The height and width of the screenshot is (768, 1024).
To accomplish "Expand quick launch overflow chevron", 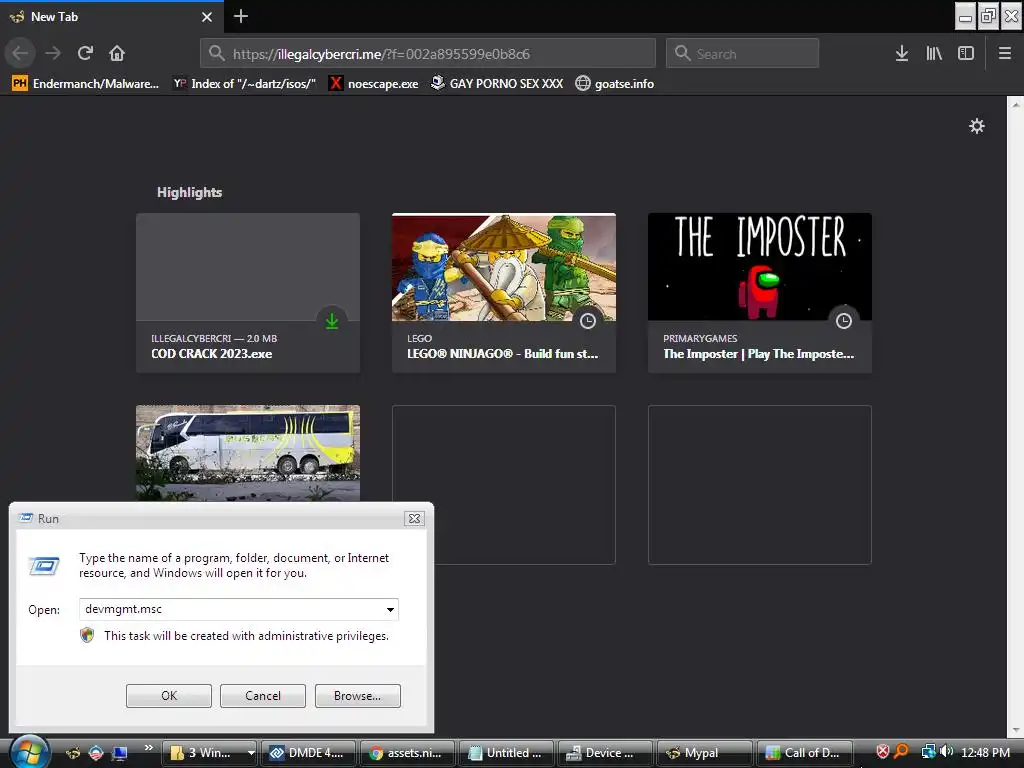I will tap(148, 747).
